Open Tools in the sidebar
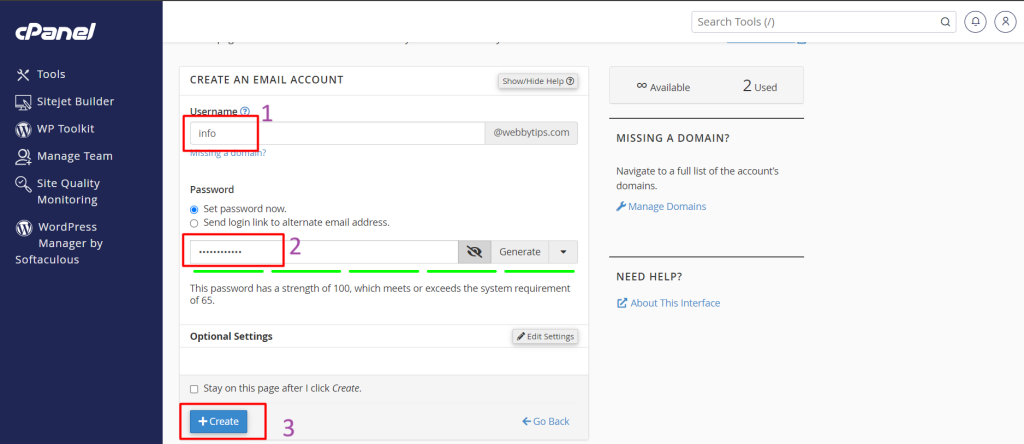 pyautogui.click(x=50, y=74)
